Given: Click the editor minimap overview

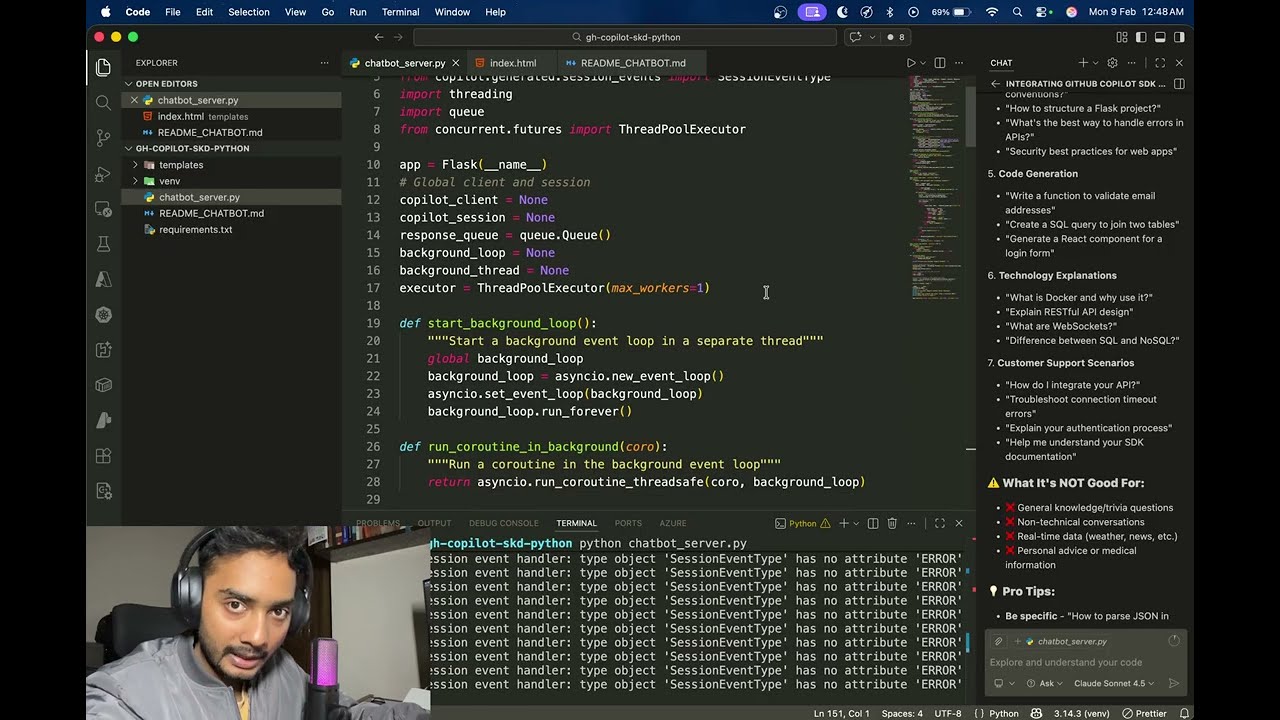Looking at the screenshot, I should coord(937,190).
